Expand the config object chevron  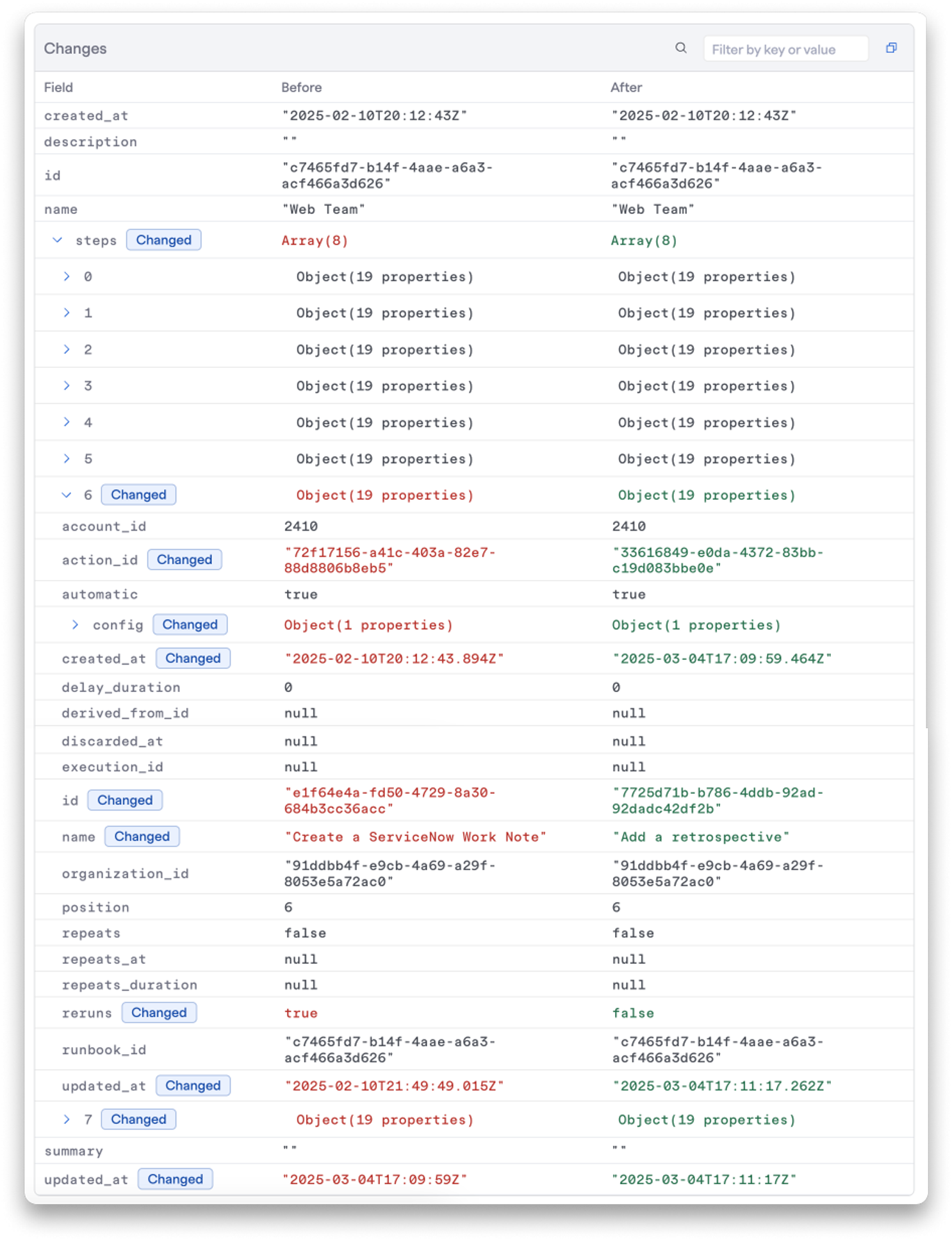[76, 625]
